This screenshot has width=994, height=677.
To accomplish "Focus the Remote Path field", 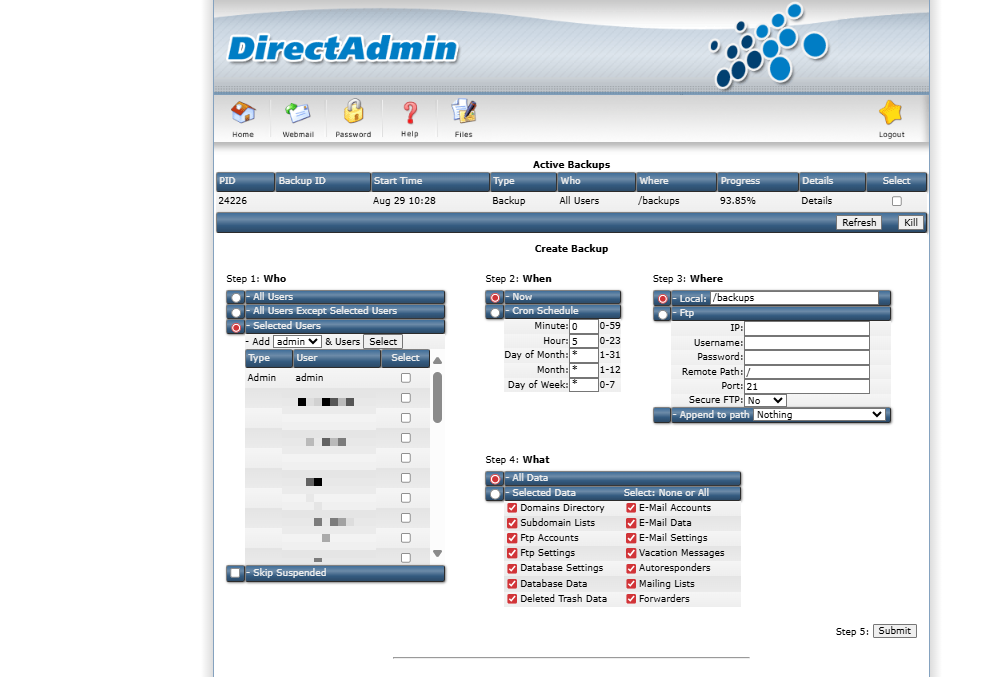I will [x=806, y=372].
